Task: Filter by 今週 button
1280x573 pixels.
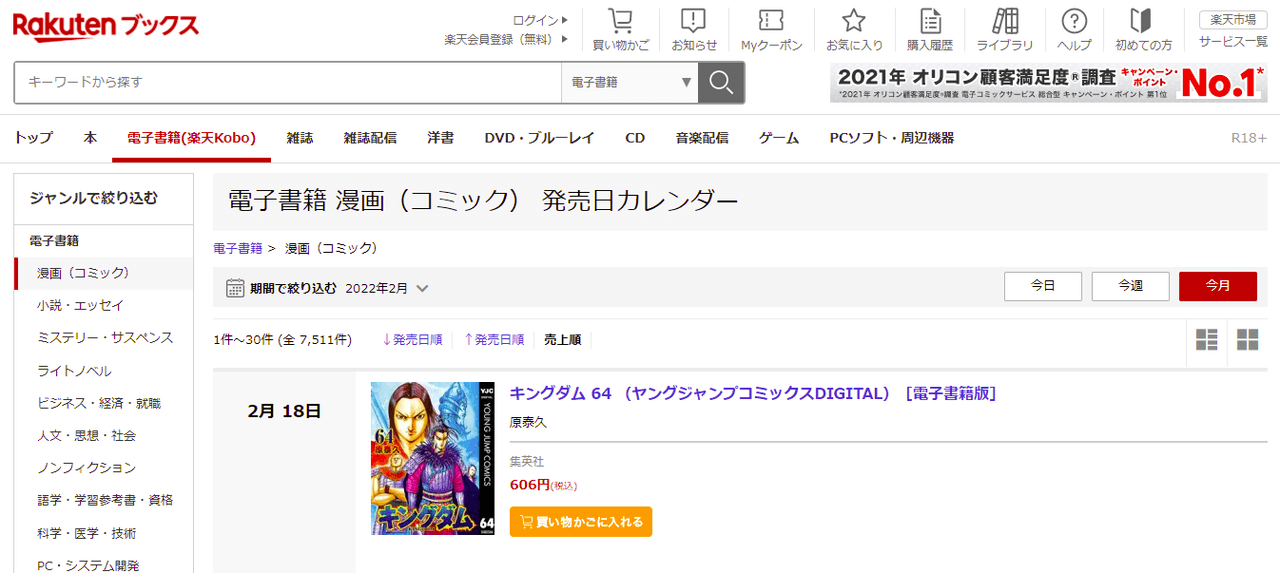Action: click(x=1130, y=286)
